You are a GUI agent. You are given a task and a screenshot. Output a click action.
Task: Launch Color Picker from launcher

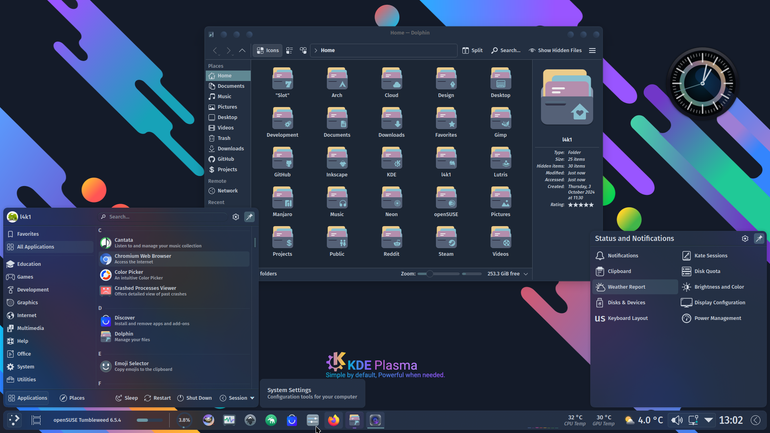tap(174, 275)
